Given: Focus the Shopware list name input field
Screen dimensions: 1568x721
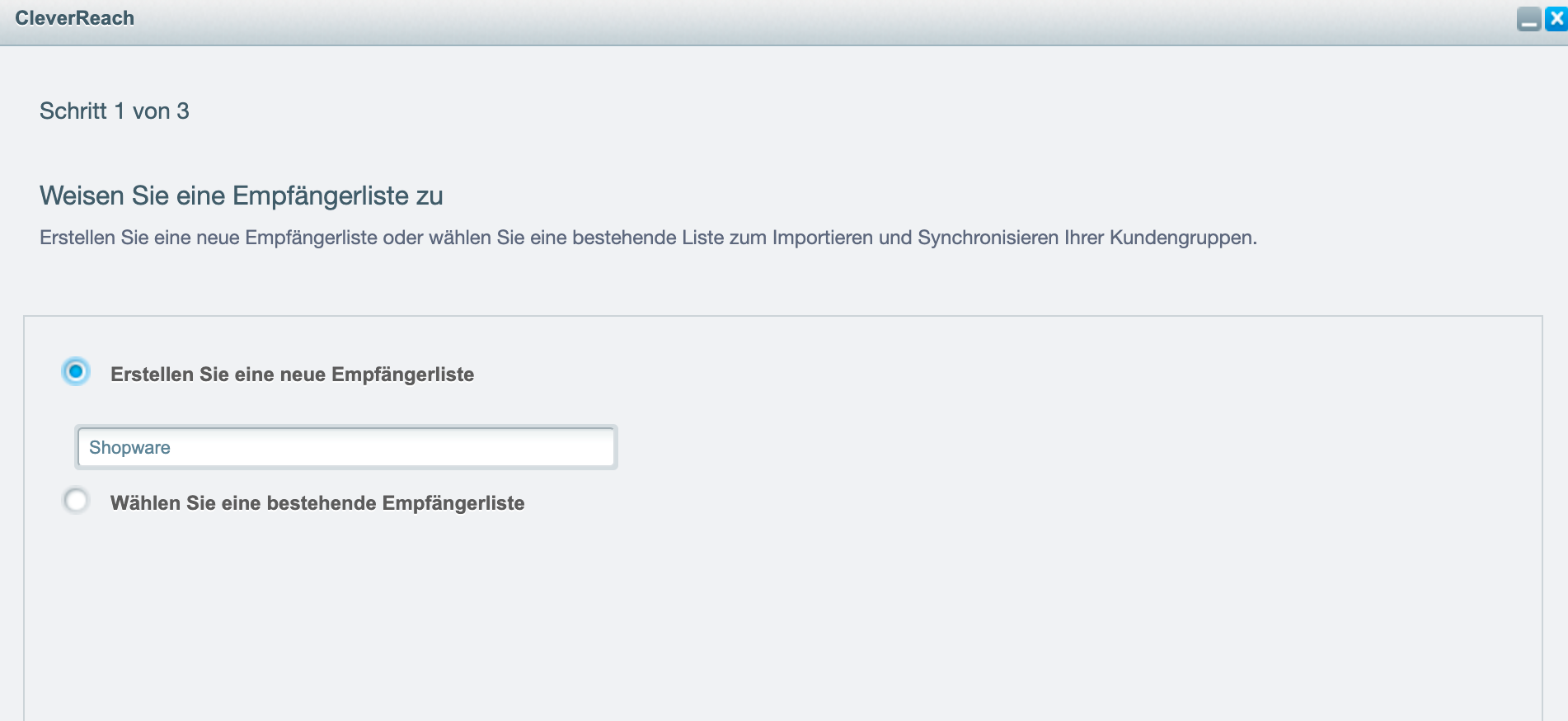Looking at the screenshot, I should [x=346, y=447].
